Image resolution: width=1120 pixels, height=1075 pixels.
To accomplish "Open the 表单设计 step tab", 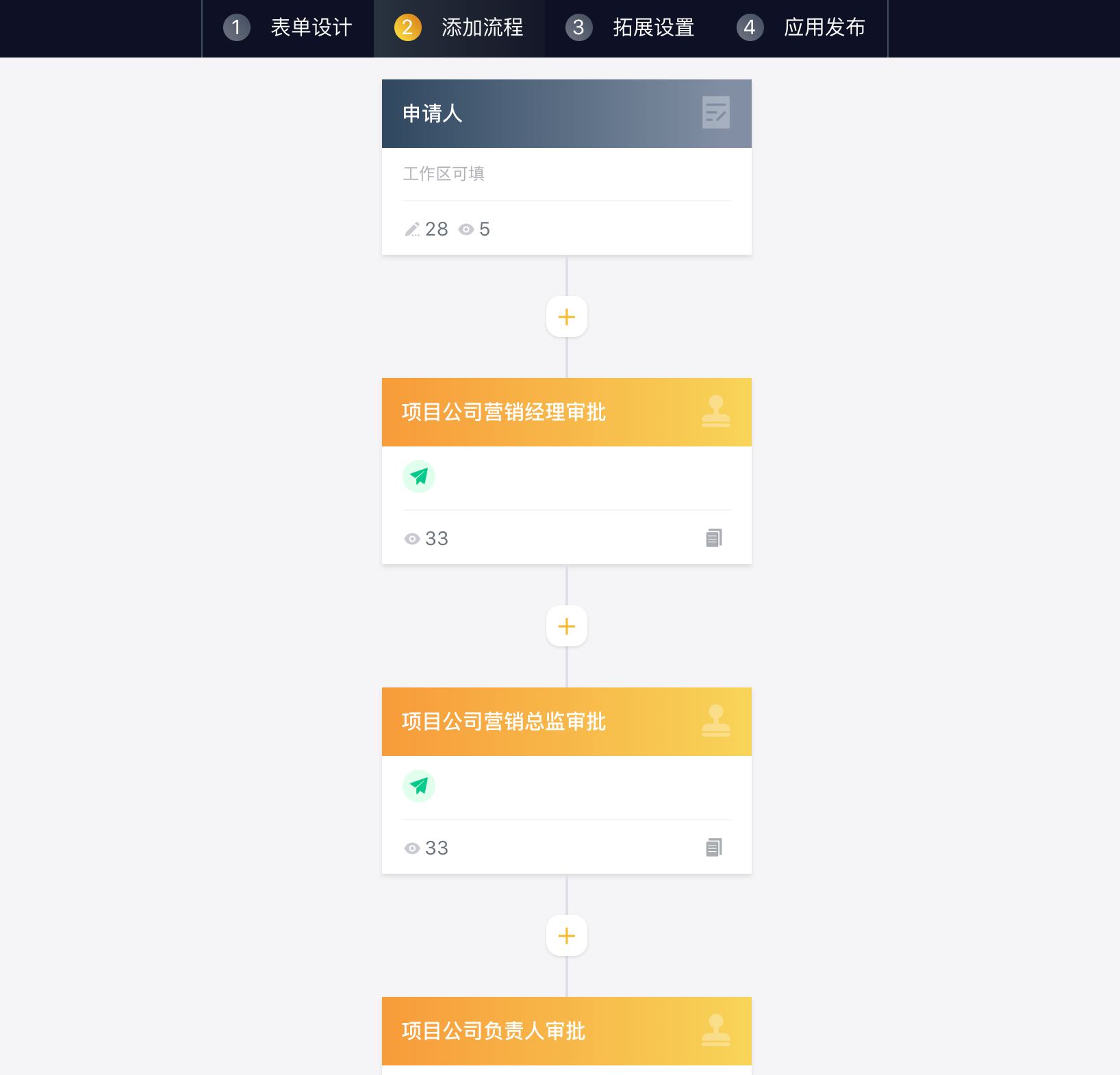I will 288,28.
